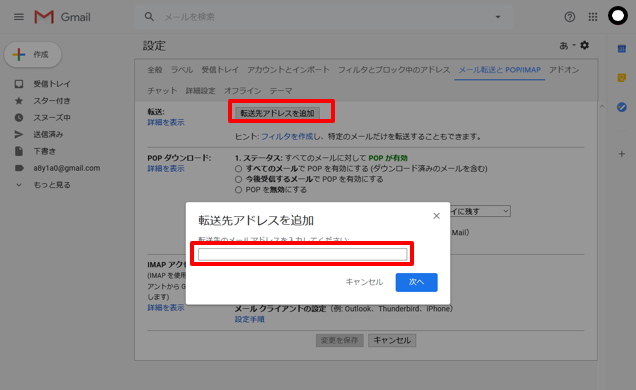Click the send icon for 送信済み
Screen dimensions: 636x390
click(19, 134)
